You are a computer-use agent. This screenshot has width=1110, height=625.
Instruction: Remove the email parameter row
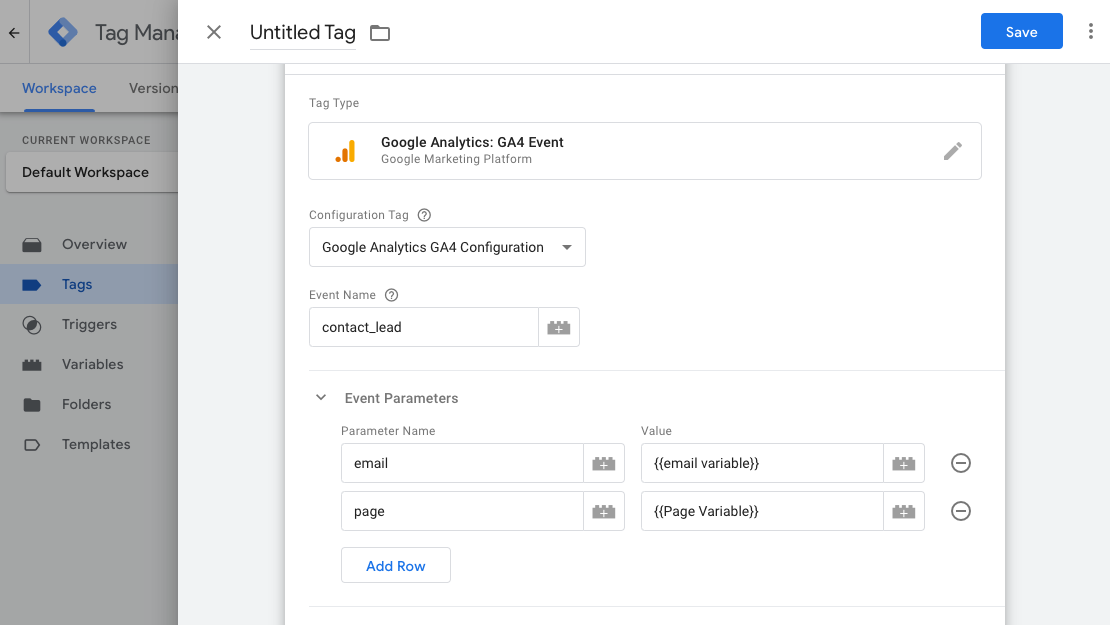tap(960, 463)
